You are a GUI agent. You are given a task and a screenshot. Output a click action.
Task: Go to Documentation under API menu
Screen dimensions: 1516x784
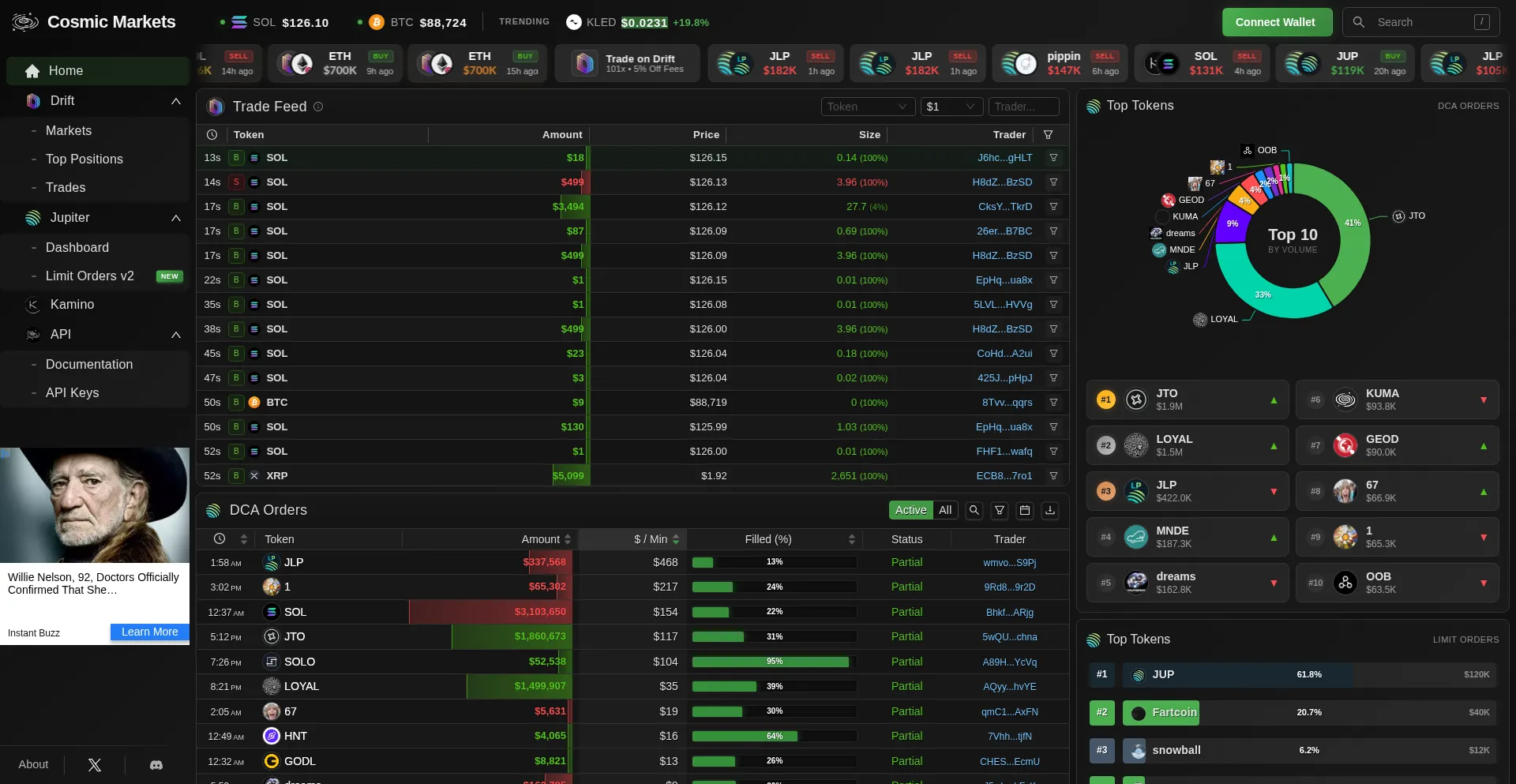(89, 365)
